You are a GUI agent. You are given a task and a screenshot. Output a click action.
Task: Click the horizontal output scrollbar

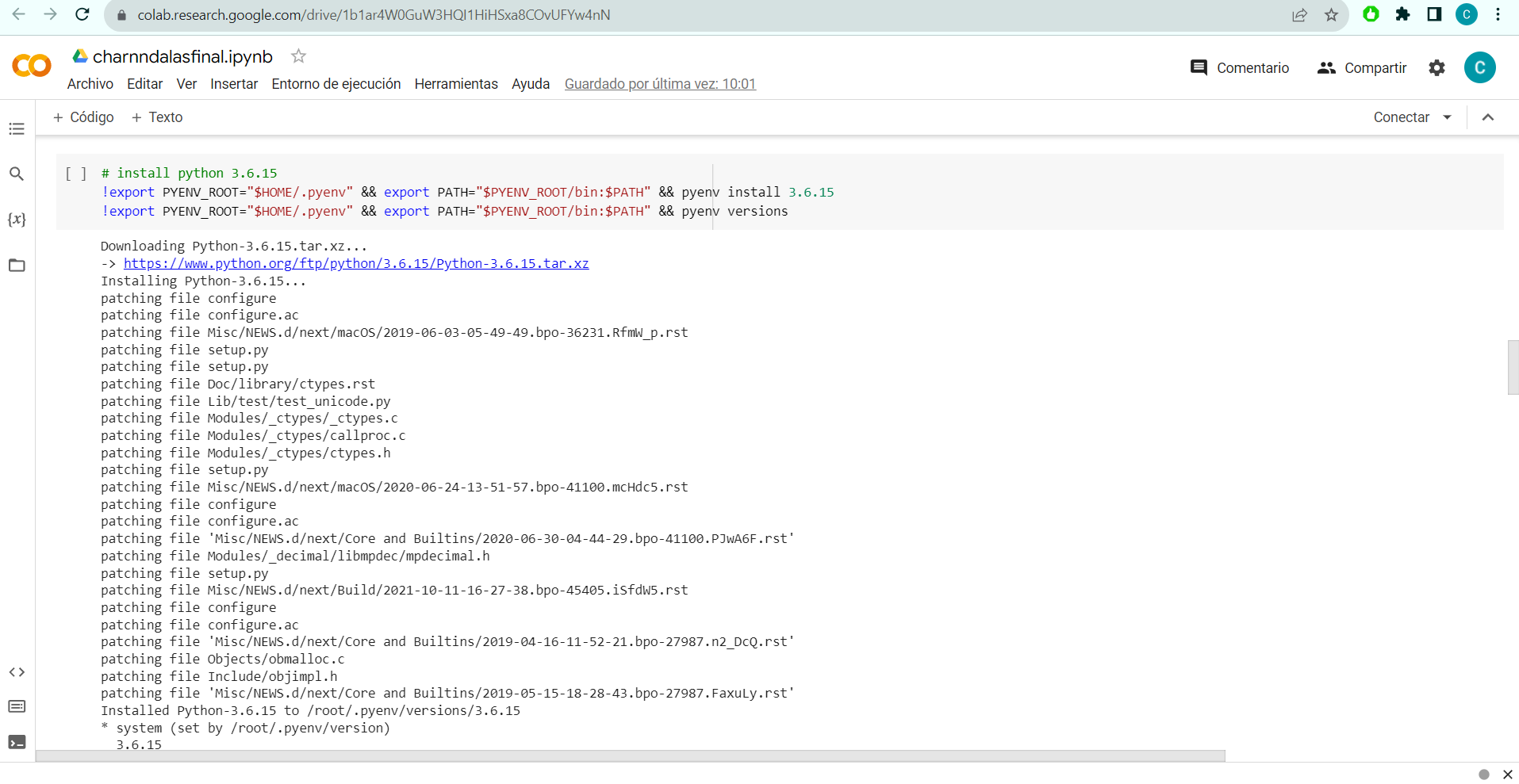point(631,755)
